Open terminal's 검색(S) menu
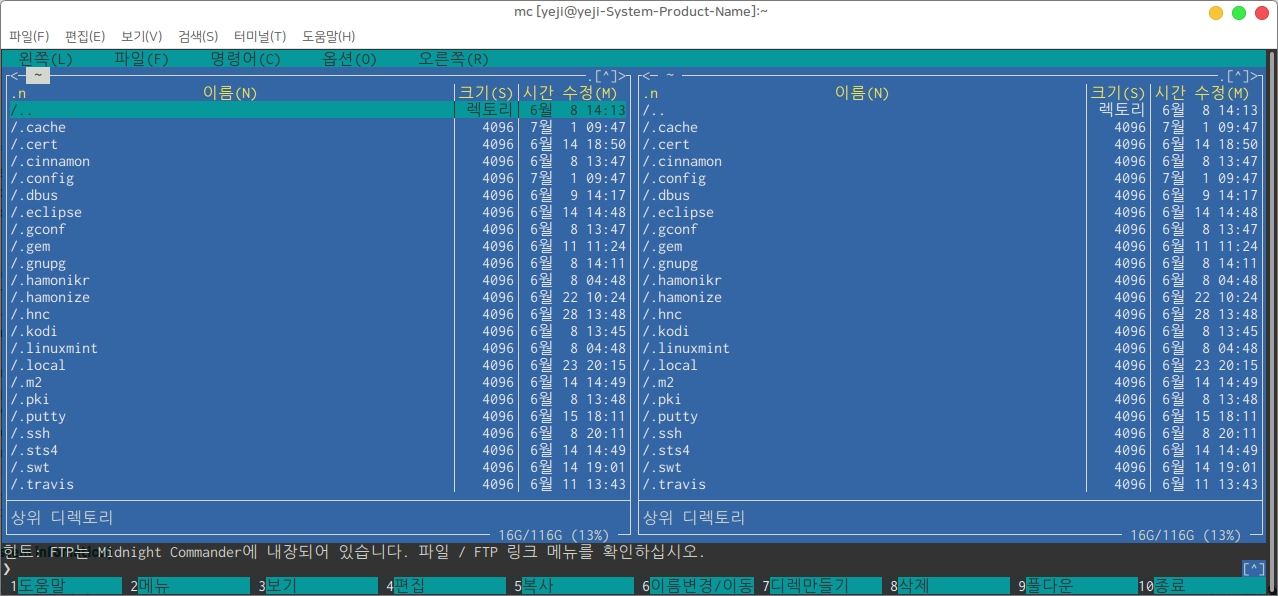This screenshot has width=1278, height=596. [198, 36]
